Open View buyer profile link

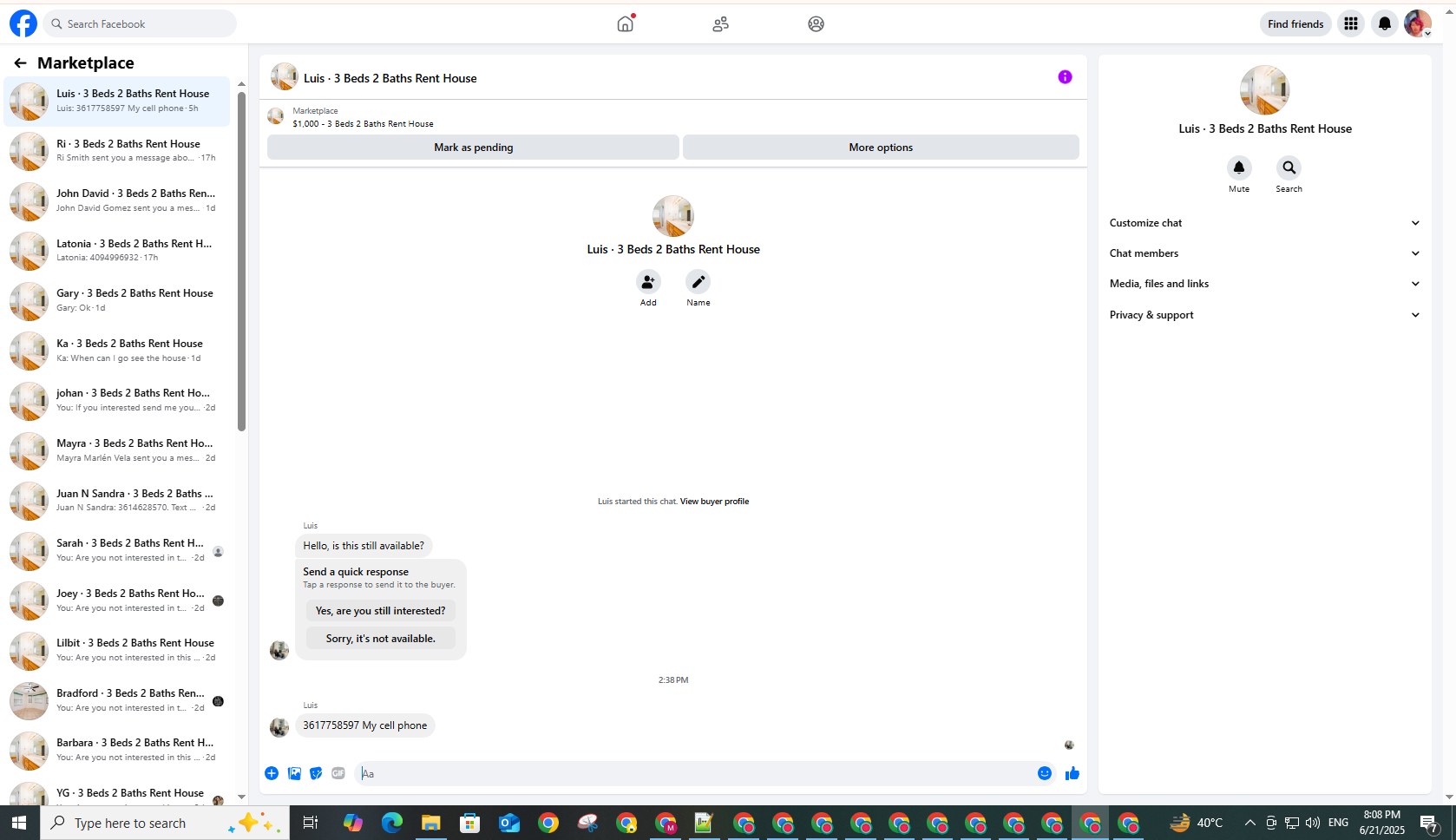pyautogui.click(x=714, y=502)
